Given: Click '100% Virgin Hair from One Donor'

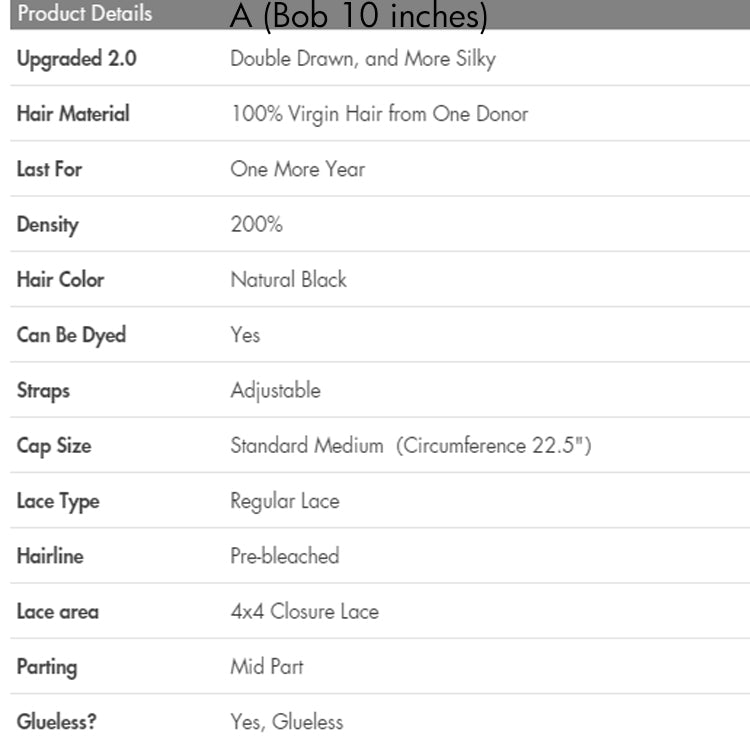Looking at the screenshot, I should [379, 114].
